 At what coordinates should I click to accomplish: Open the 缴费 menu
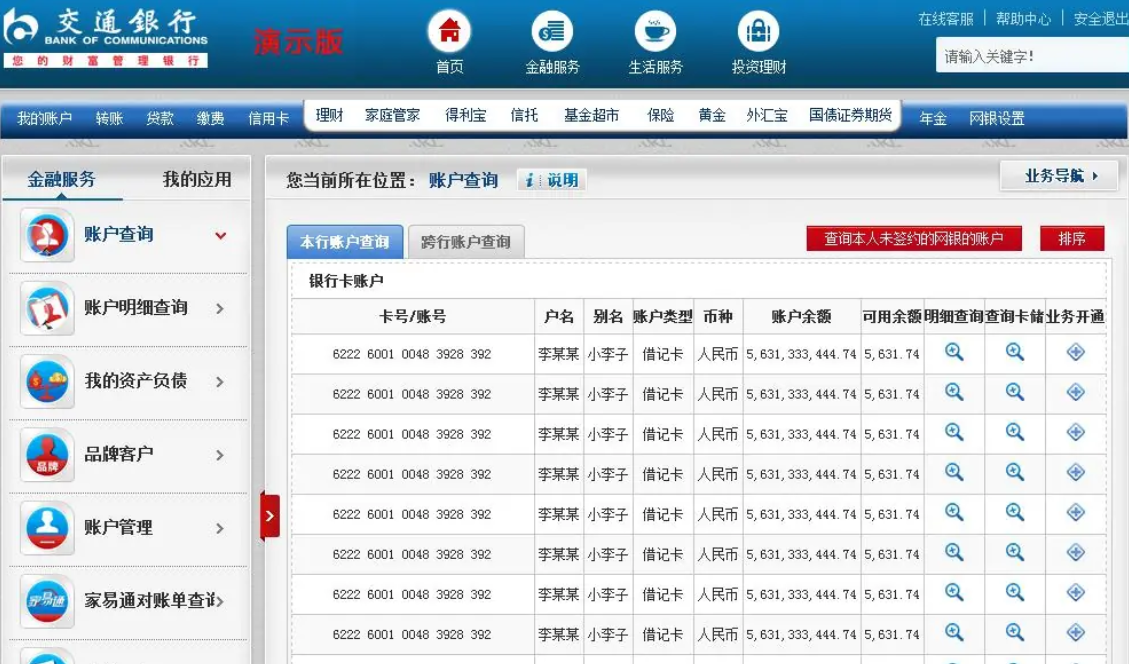(210, 118)
